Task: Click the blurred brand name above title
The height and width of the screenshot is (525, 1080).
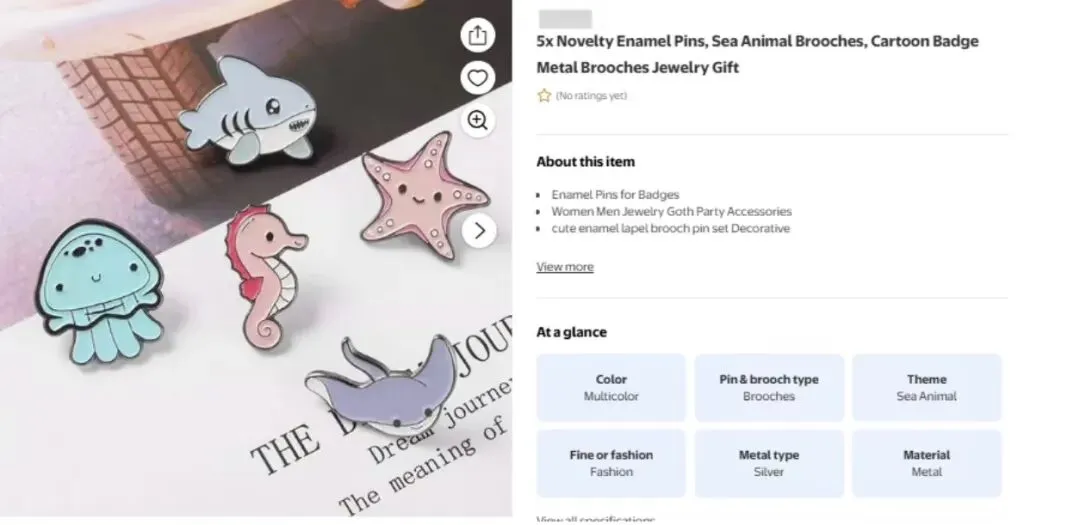Action: (565, 19)
